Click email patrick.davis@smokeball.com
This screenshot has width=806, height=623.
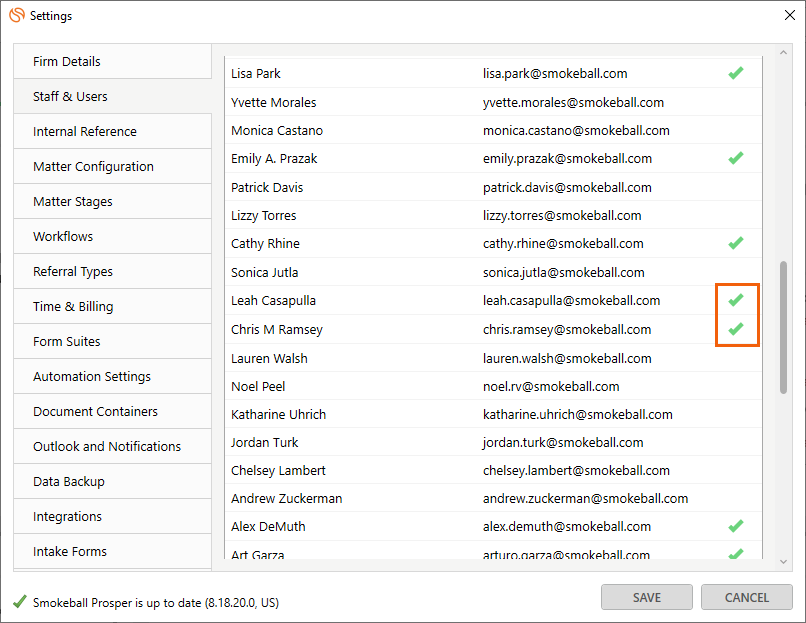tap(567, 188)
